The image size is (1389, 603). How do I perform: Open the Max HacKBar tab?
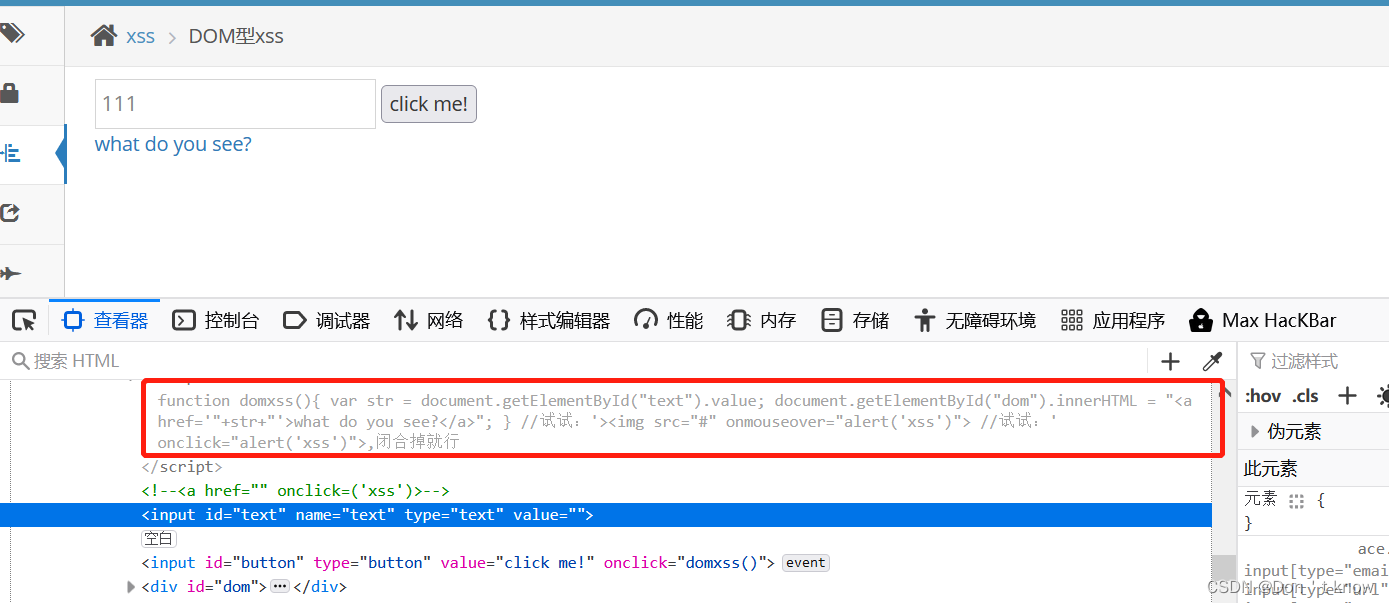coord(1262,320)
